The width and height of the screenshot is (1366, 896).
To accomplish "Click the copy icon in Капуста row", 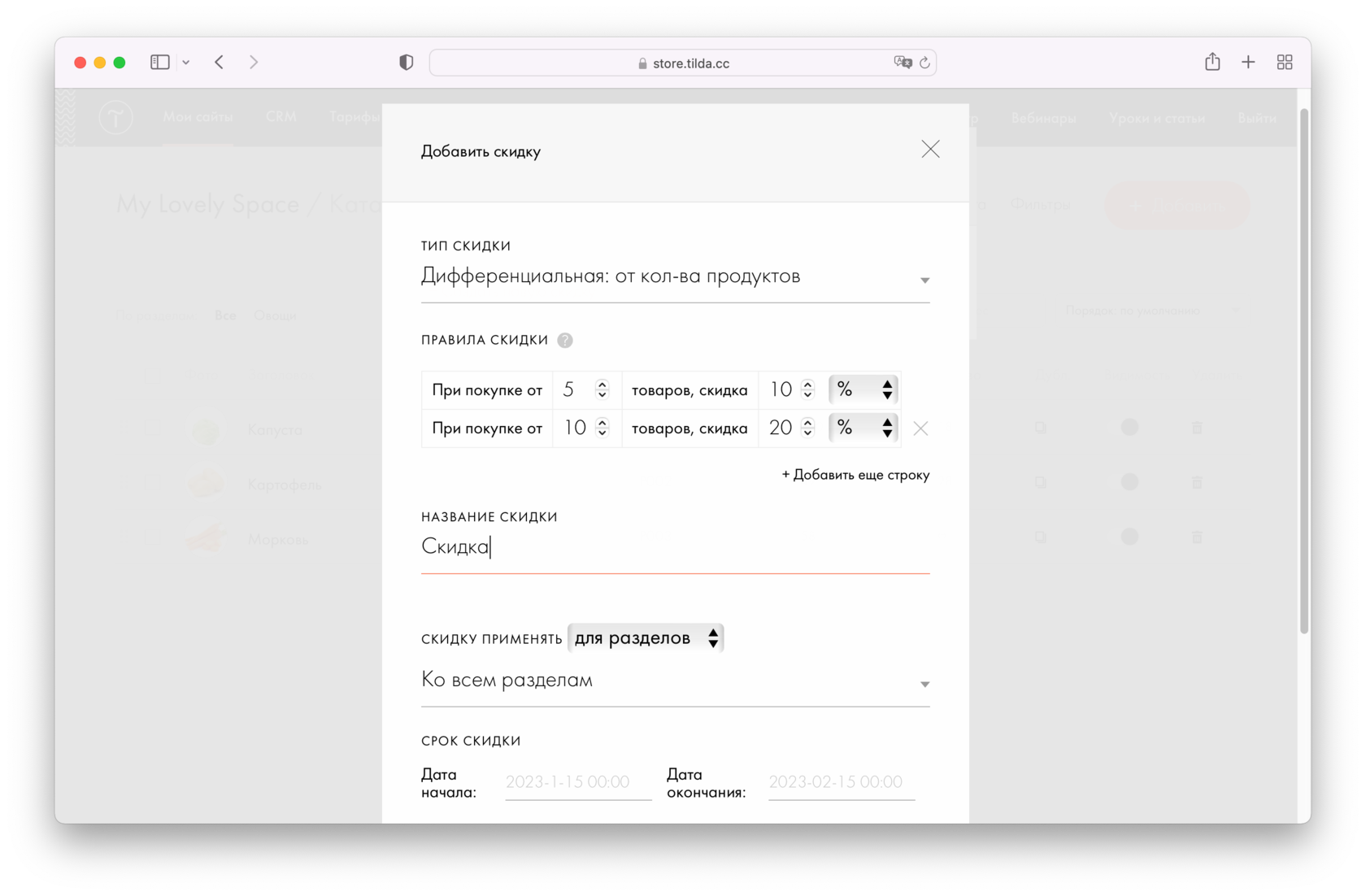I will 1041,427.
